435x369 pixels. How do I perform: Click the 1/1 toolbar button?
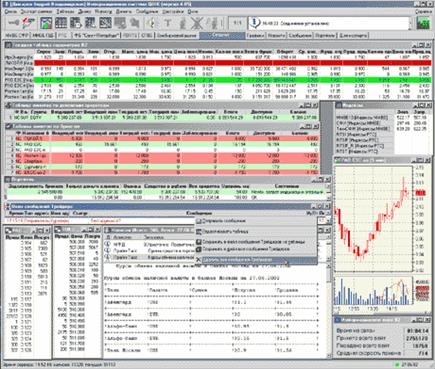point(237,23)
